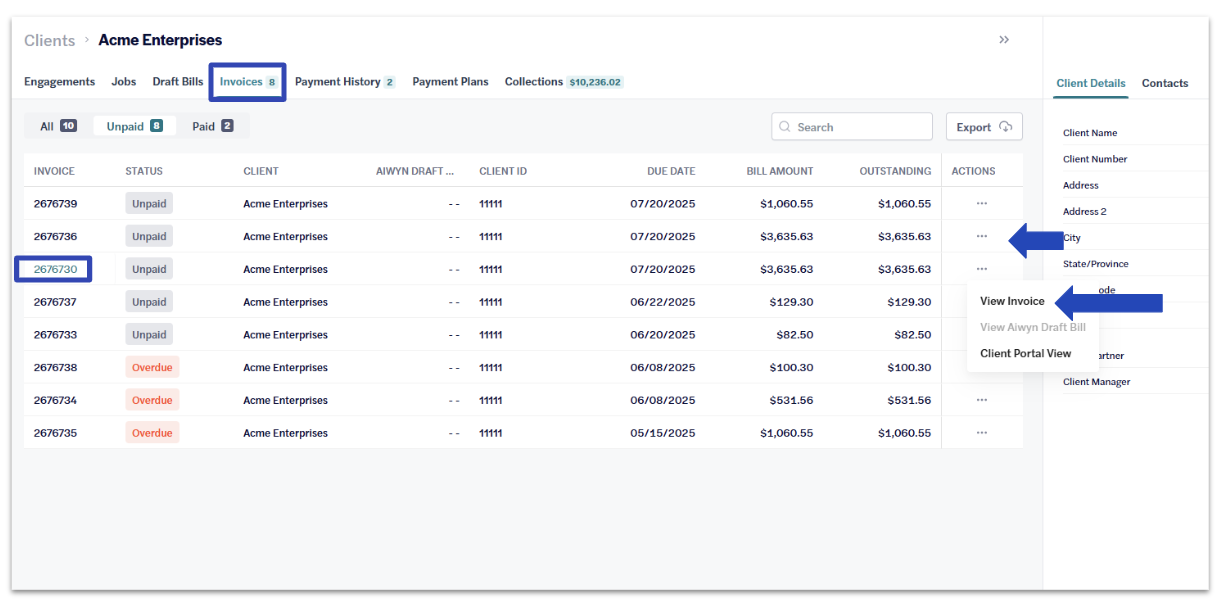Image resolution: width=1221 pixels, height=602 pixels.
Task: Filter invoices by Unpaid
Action: click(x=134, y=126)
